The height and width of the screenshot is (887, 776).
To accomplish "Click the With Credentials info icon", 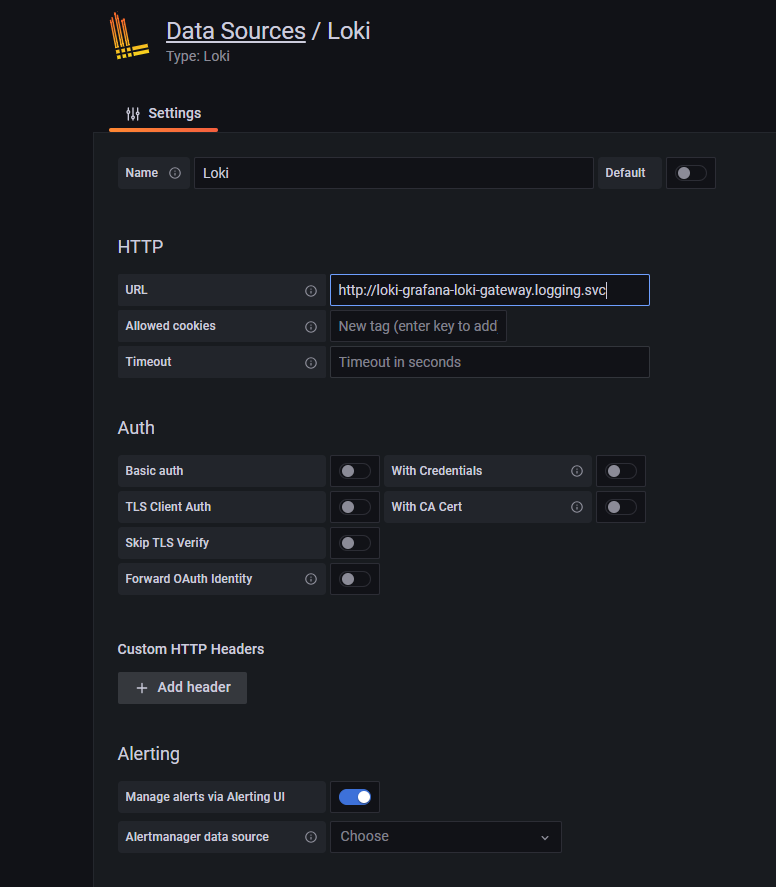I will (x=577, y=471).
